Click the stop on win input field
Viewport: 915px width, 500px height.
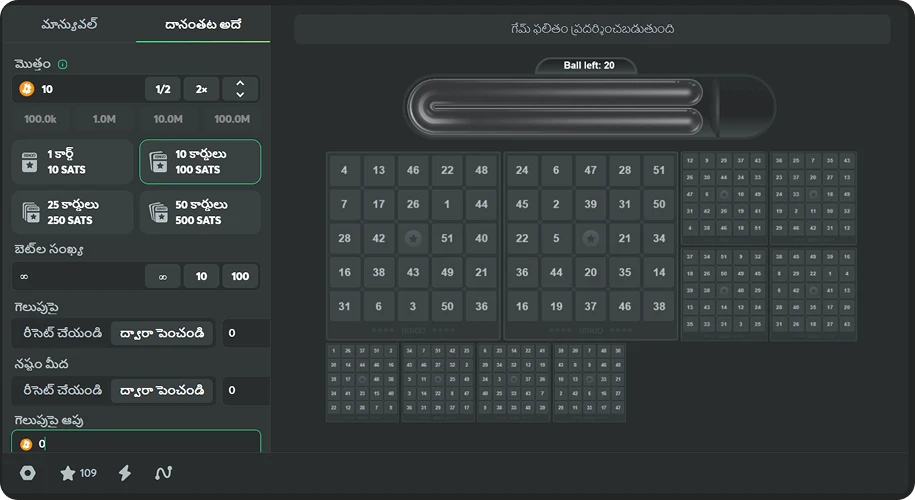pos(140,443)
